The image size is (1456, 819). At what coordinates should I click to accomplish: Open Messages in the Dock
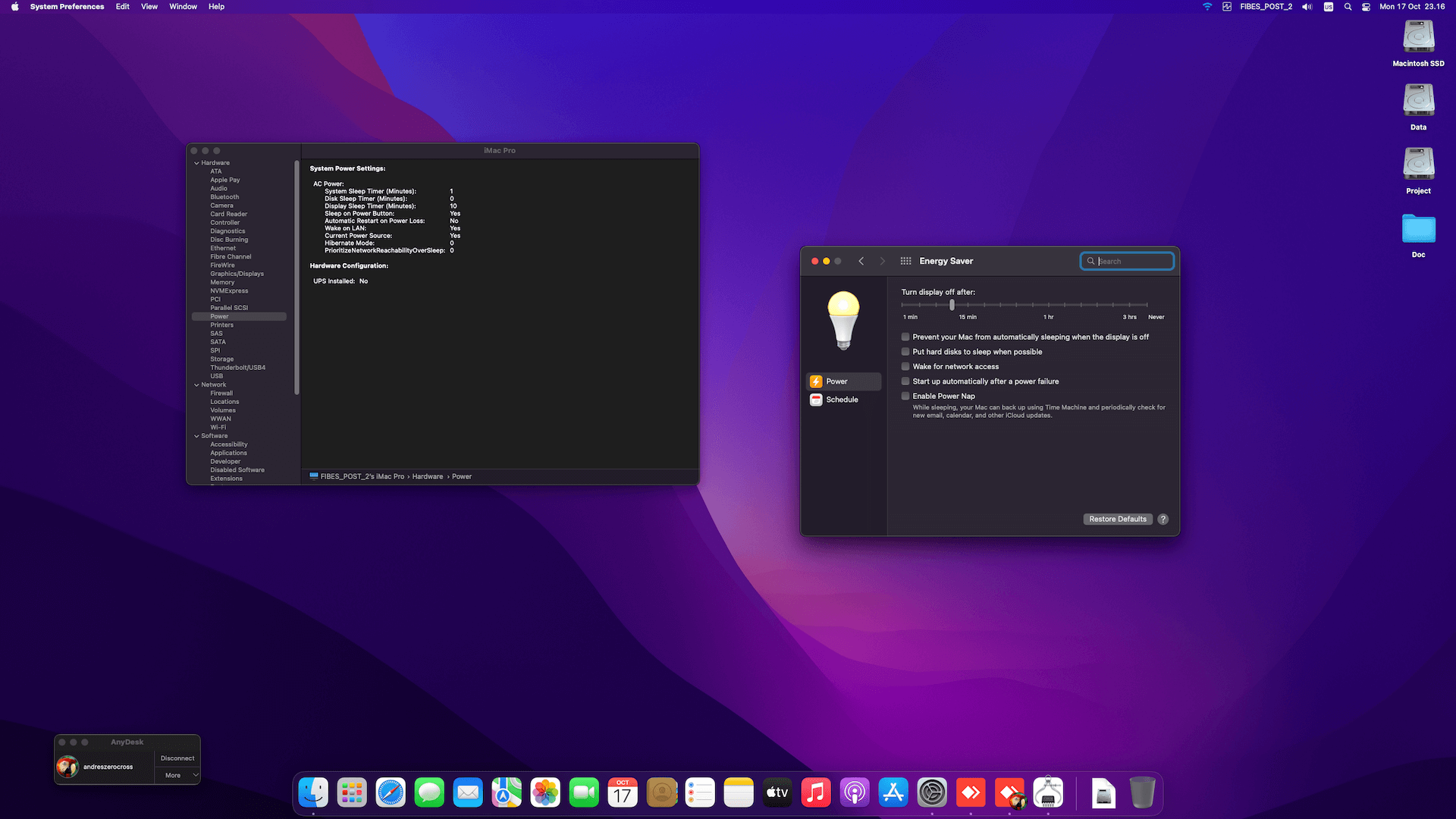(429, 793)
